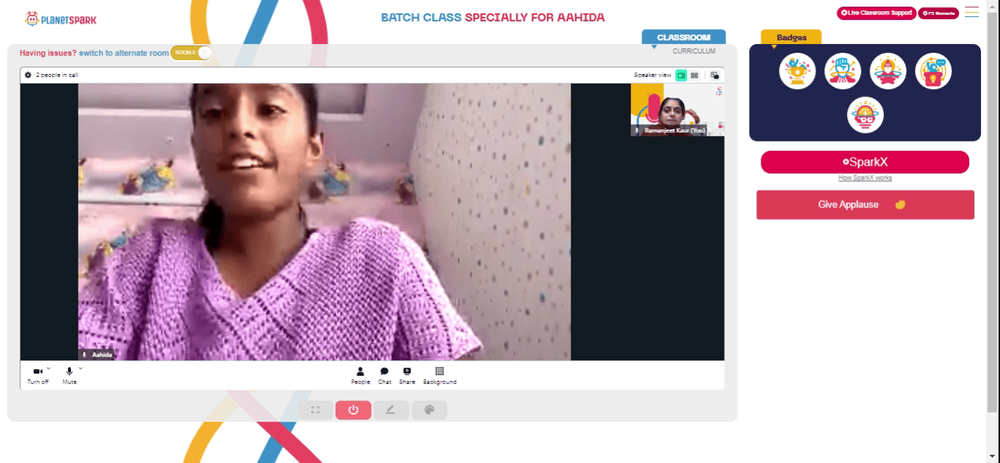Click the SparkX button
This screenshot has height=463, width=1000.
(865, 162)
